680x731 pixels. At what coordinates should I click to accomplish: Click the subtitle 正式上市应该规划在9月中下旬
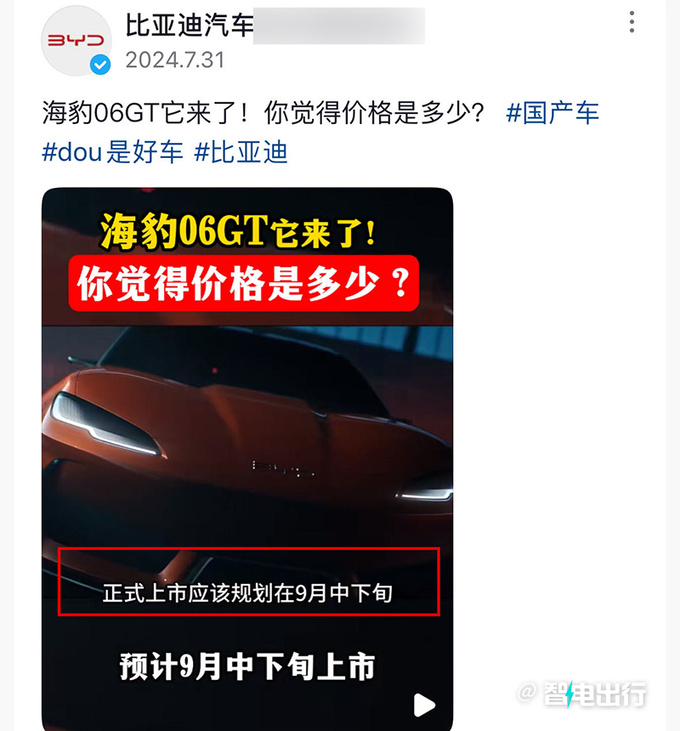(247, 593)
